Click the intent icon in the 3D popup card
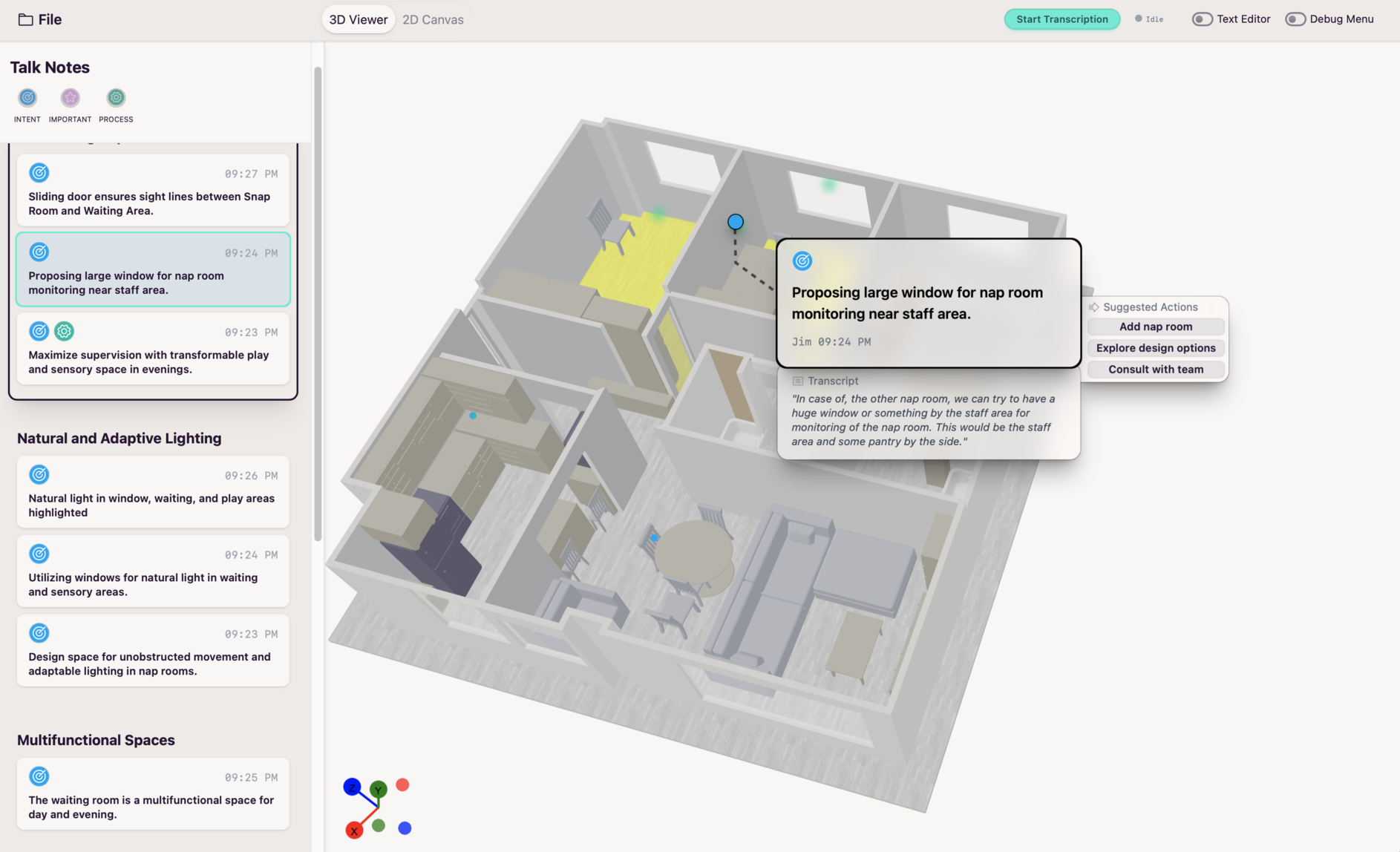The image size is (1400, 852). point(802,261)
